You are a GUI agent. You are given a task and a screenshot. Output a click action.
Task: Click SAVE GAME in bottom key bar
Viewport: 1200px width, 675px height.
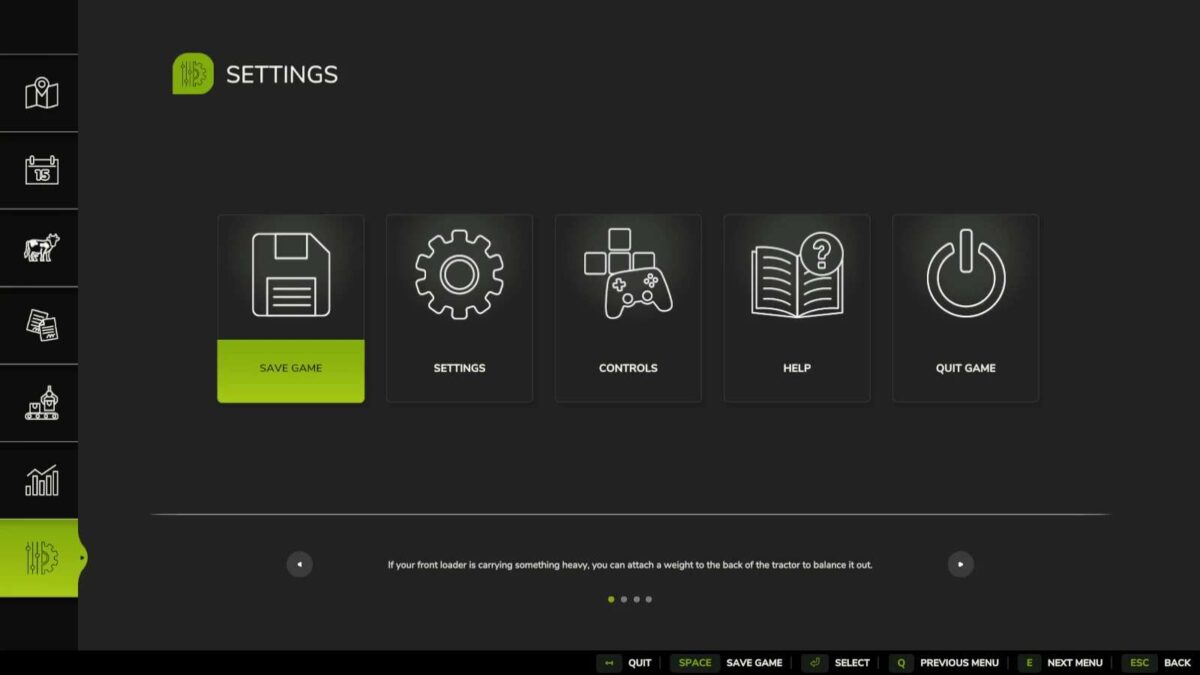pyautogui.click(x=755, y=663)
